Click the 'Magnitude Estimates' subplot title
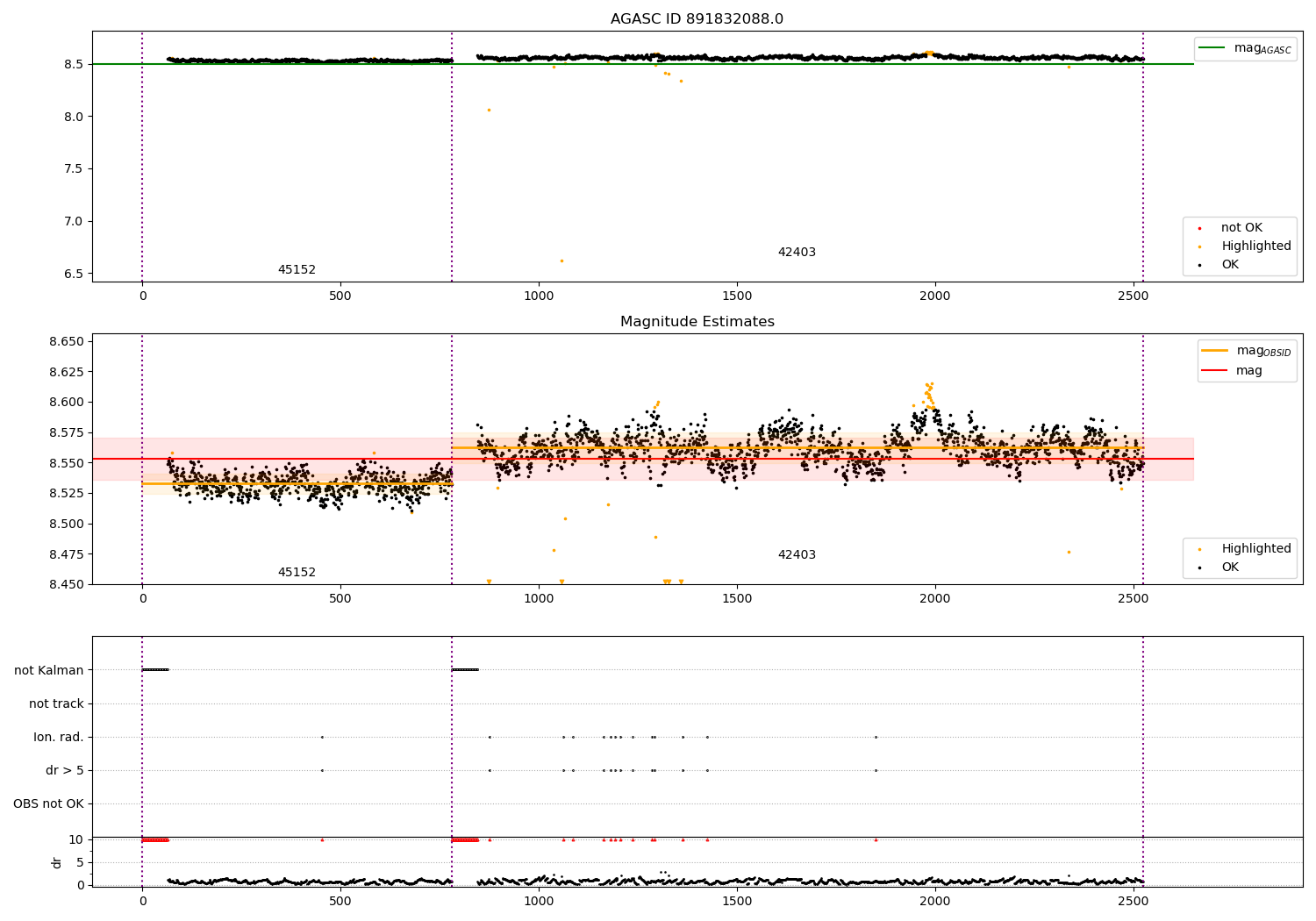 point(697,322)
